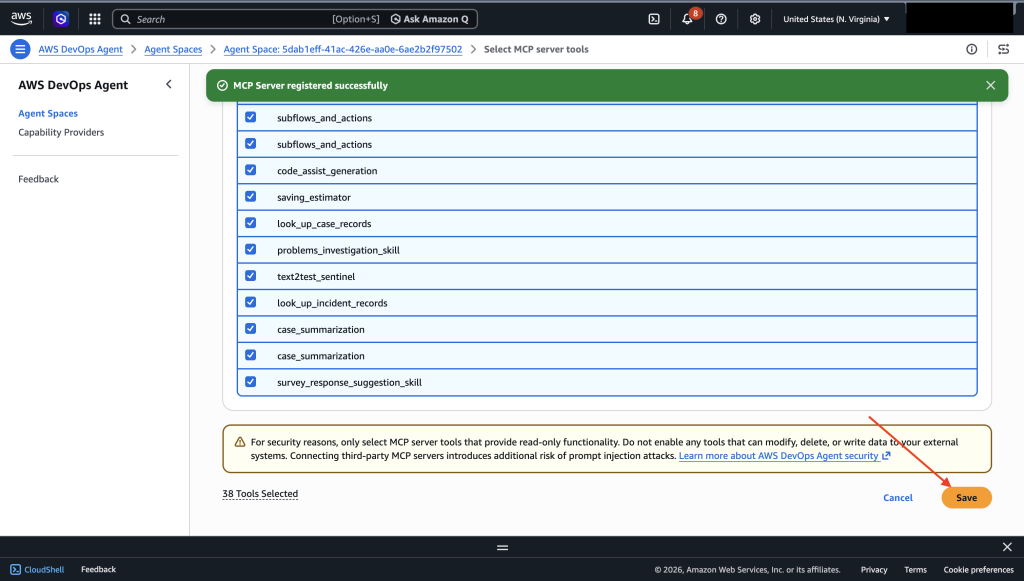Image resolution: width=1024 pixels, height=581 pixels.
Task: Uncheck survey_response_suggestion_skill tool
Action: pyautogui.click(x=251, y=382)
